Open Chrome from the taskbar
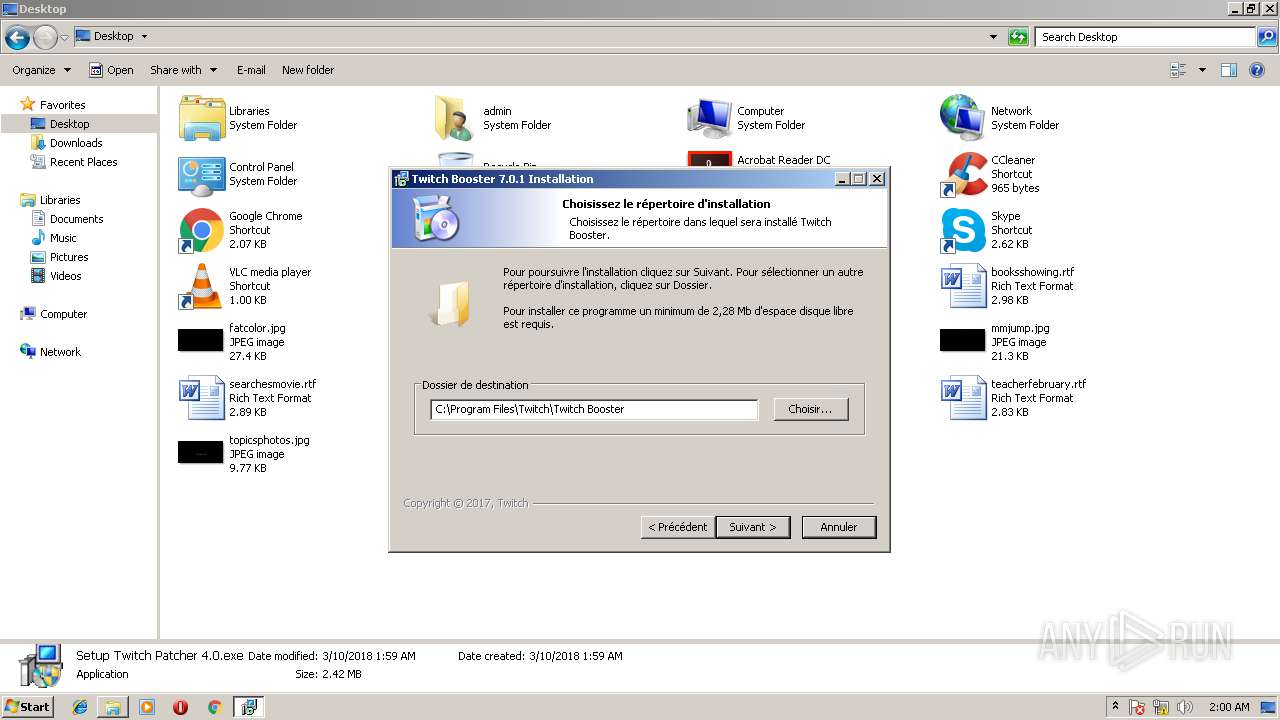 [214, 707]
